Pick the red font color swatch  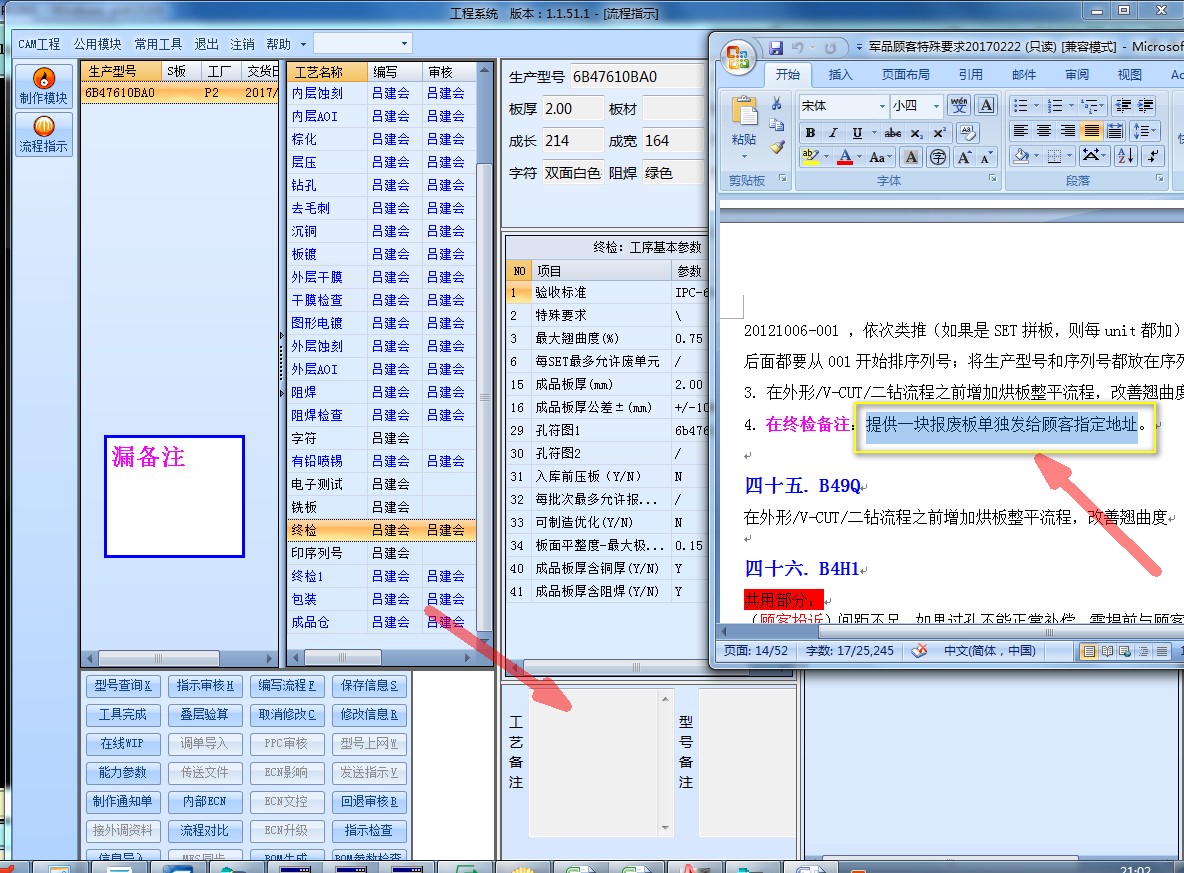[845, 157]
